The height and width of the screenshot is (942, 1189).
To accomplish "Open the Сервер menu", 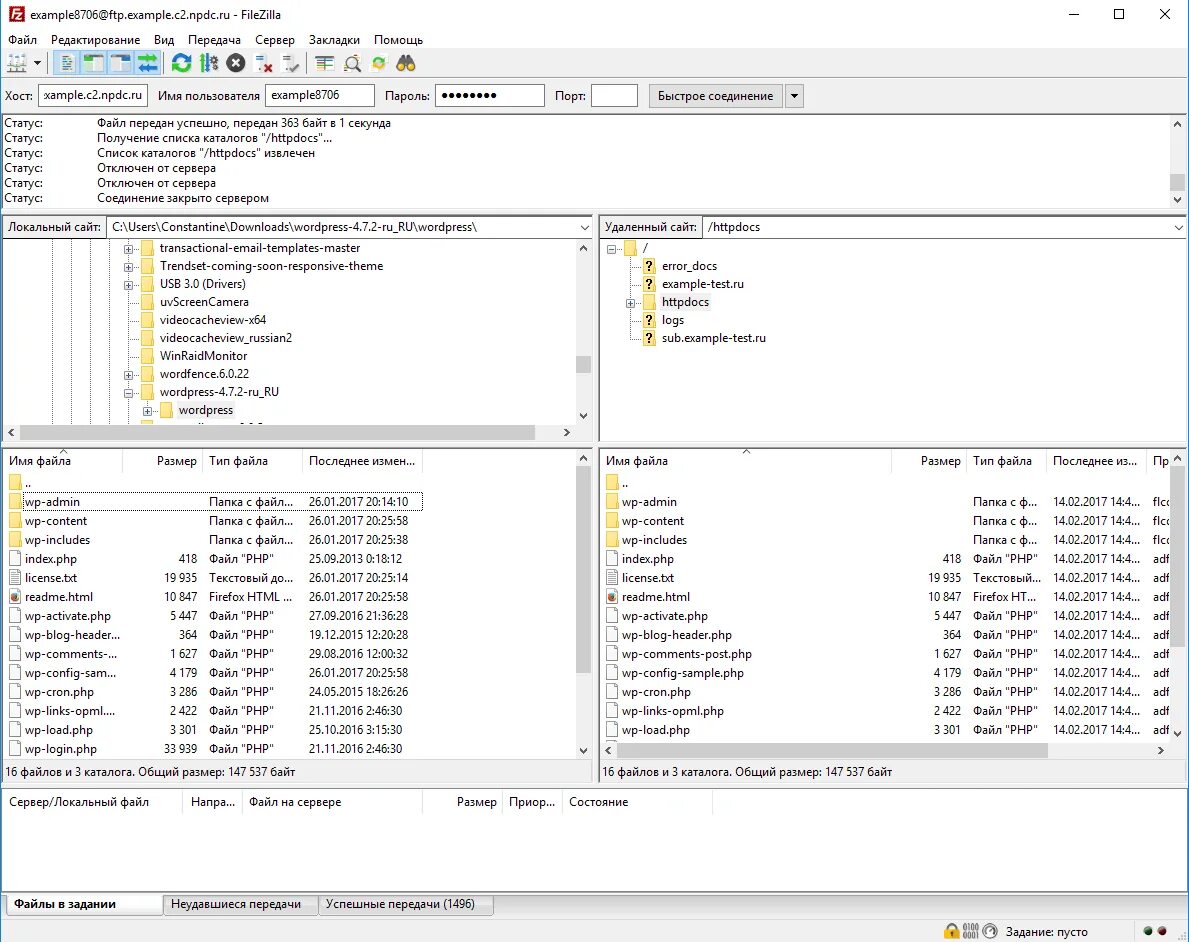I will point(275,39).
